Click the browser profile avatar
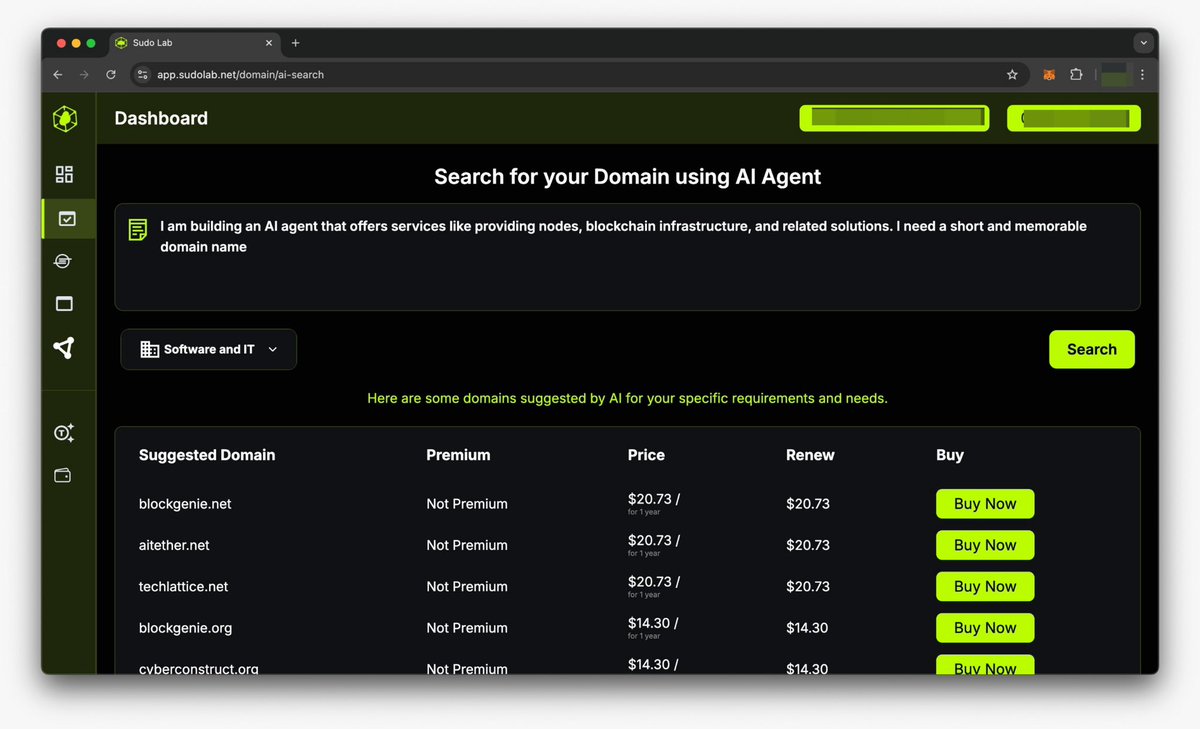Viewport: 1200px width, 729px height. pyautogui.click(x=1114, y=74)
